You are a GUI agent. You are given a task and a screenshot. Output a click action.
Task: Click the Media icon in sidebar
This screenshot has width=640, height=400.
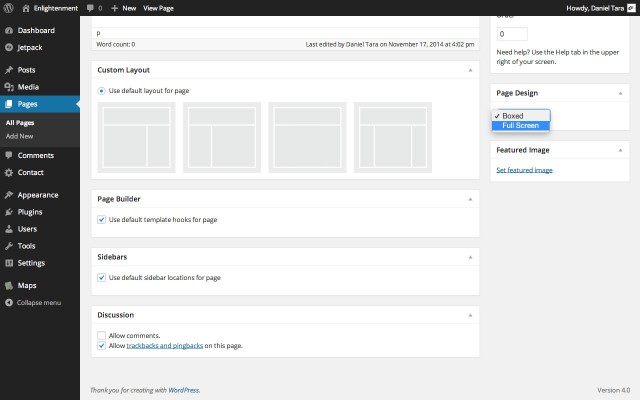point(9,87)
